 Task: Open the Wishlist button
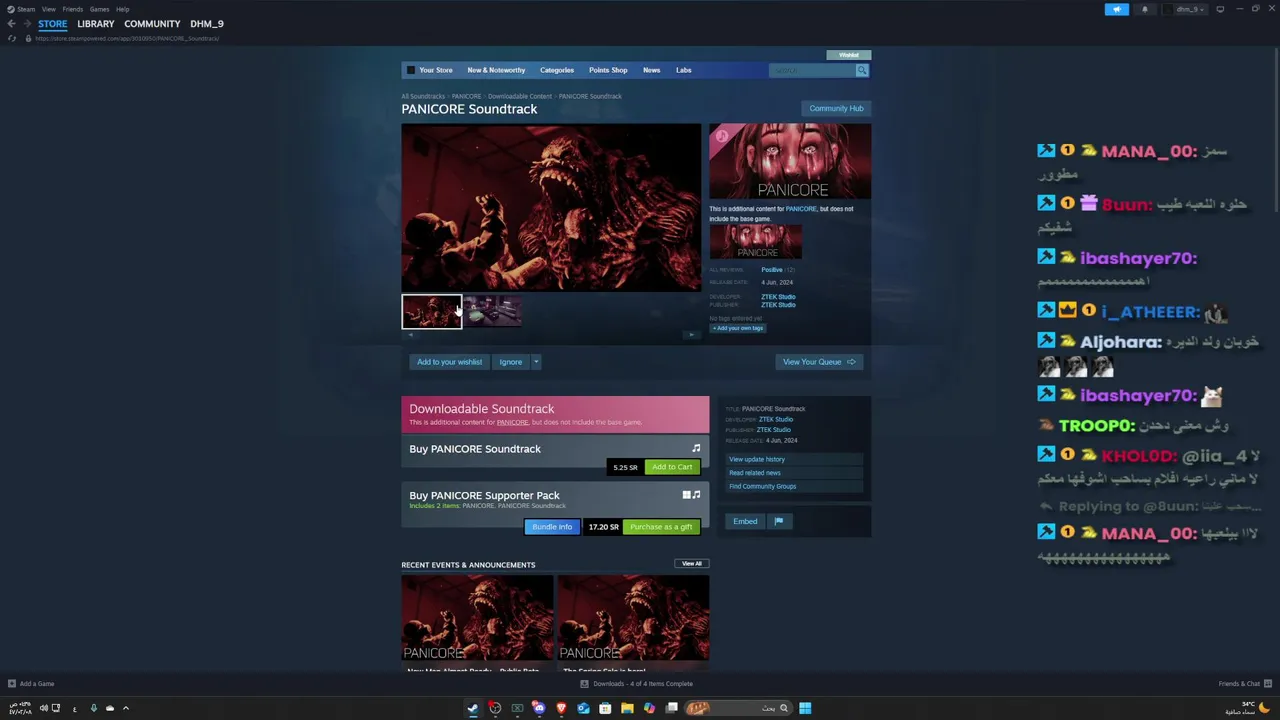click(x=849, y=55)
